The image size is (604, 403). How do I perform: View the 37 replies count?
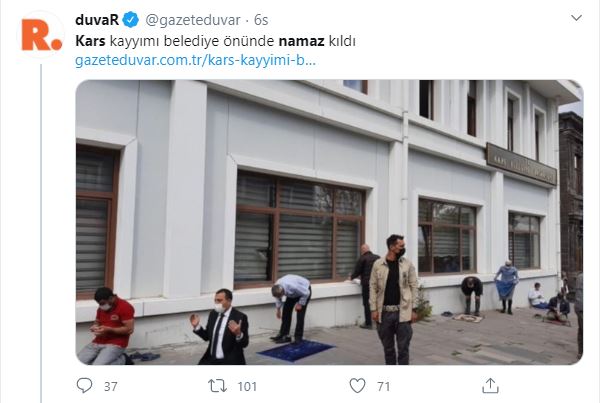(x=111, y=386)
